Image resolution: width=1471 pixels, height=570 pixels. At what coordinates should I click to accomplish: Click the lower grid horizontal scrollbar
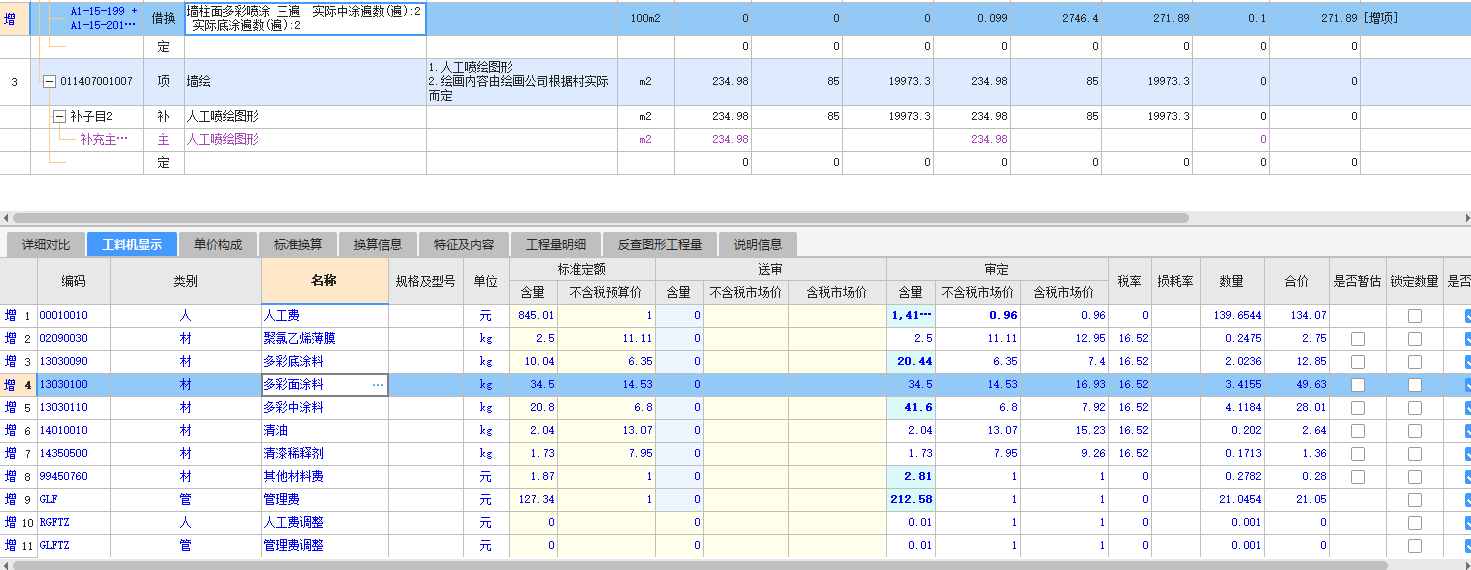coord(700,565)
